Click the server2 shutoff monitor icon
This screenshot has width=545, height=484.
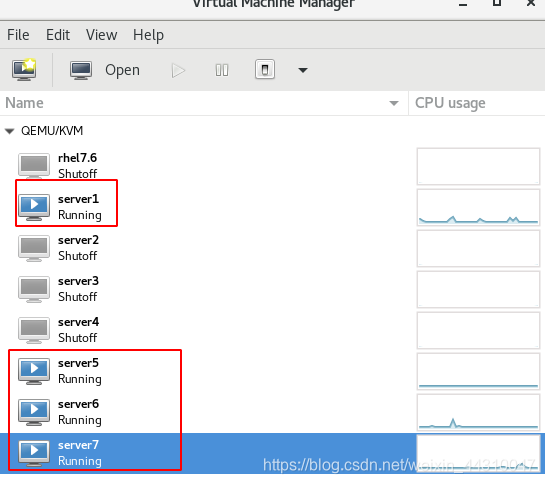(34, 248)
